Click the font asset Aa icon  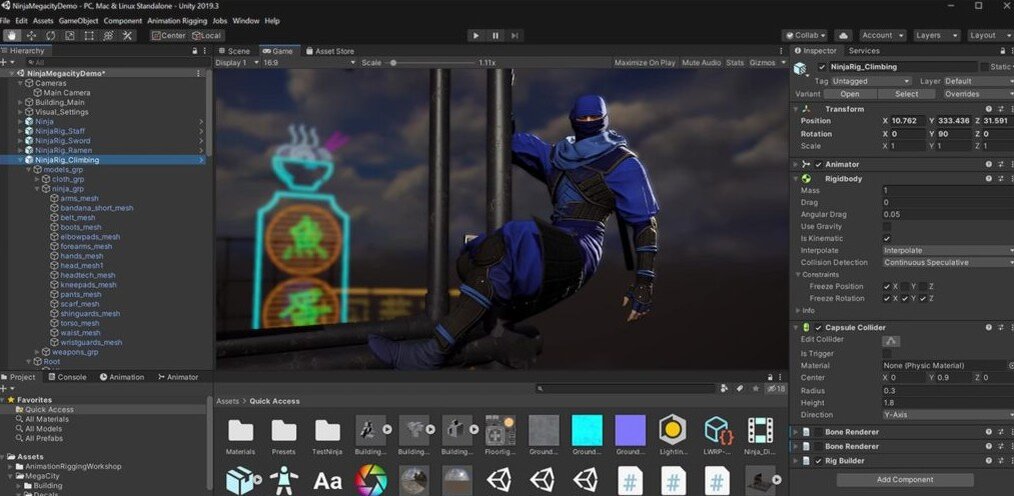pos(327,480)
